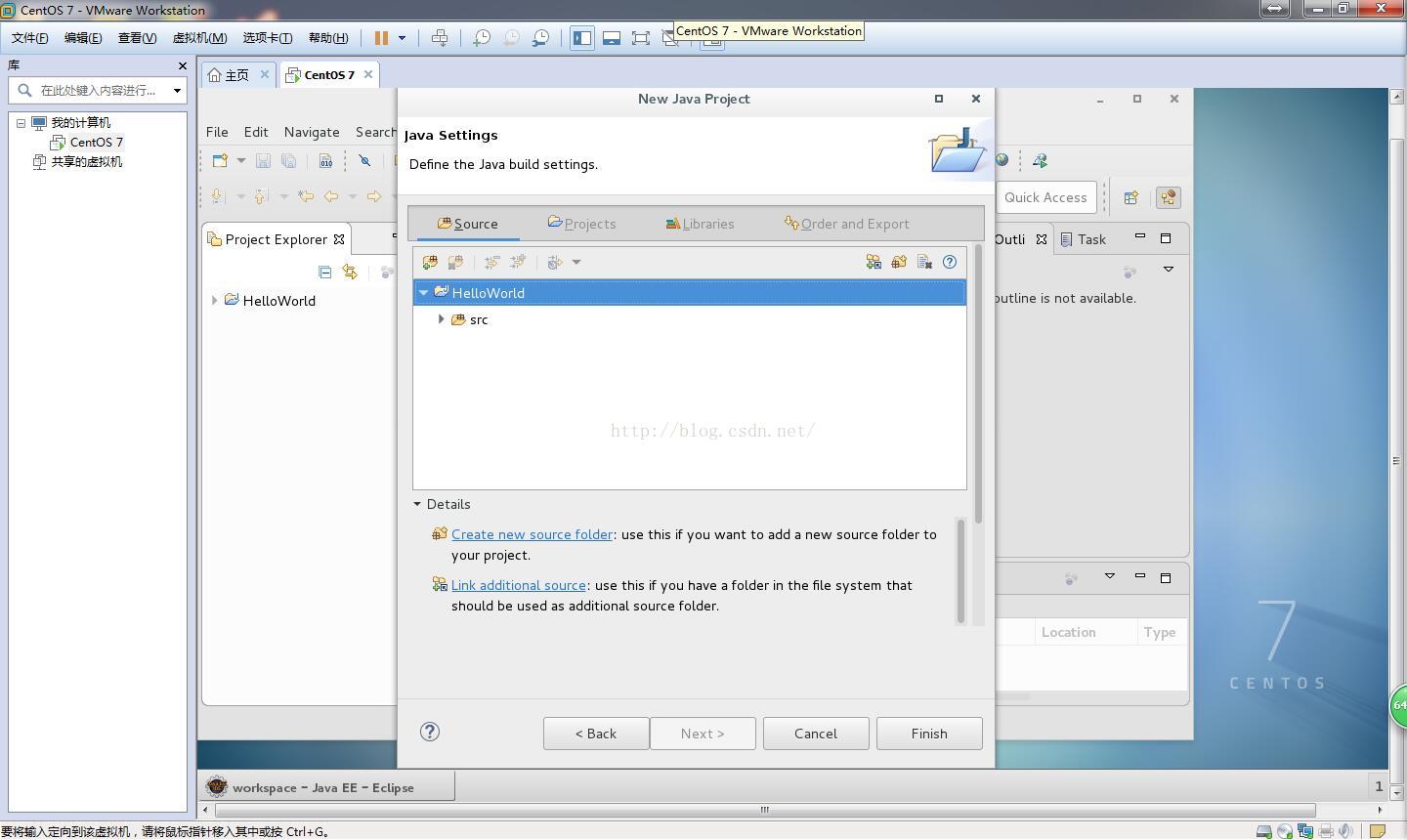Click the configure filters icon in dialog toolbar
Image resolution: width=1407 pixels, height=840 pixels.
[x=555, y=262]
